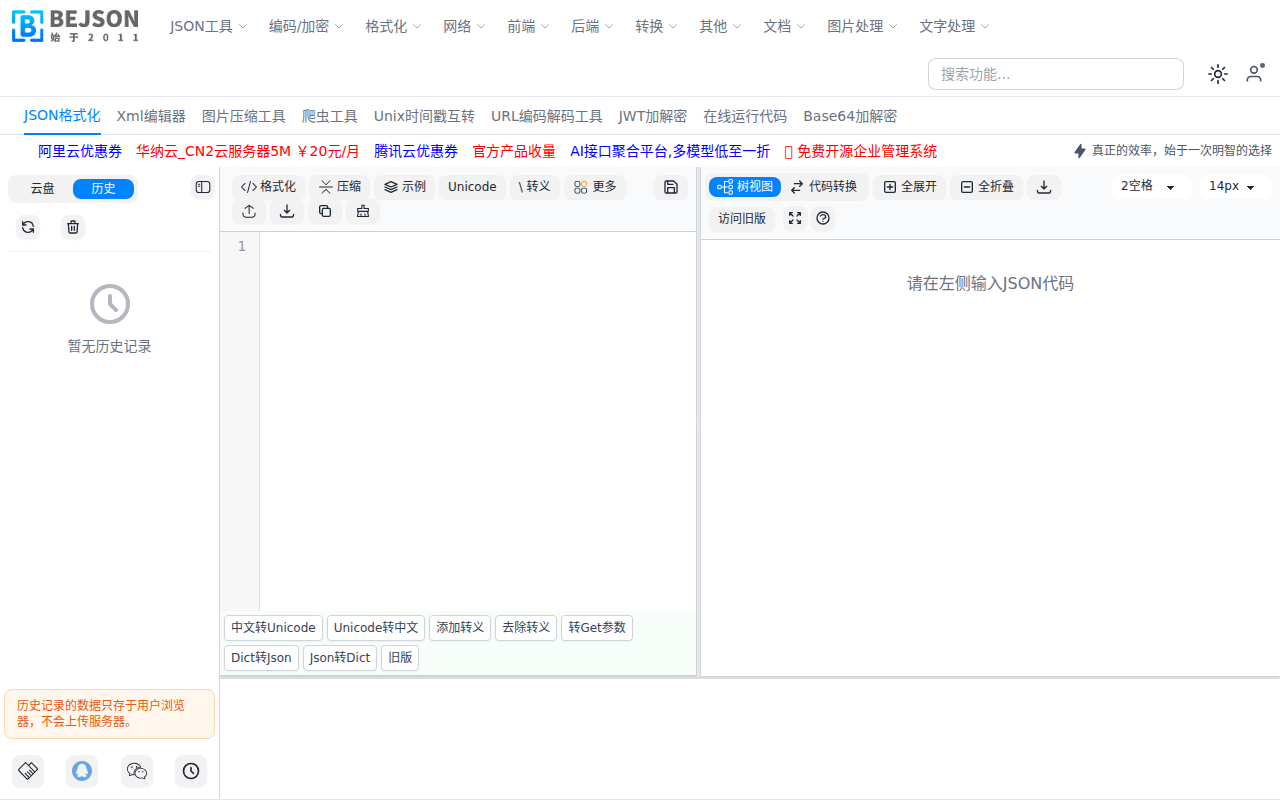Viewport: 1280px width, 800px height.
Task: Open the 示例 (Examples) tool
Action: pyautogui.click(x=404, y=186)
